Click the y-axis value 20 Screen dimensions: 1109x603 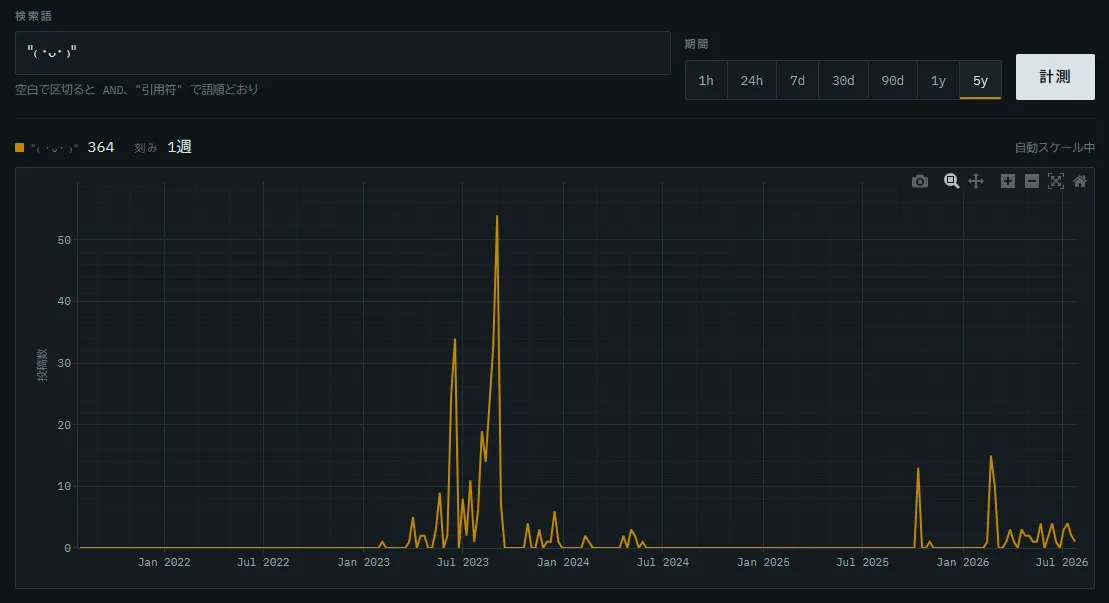tap(64, 425)
